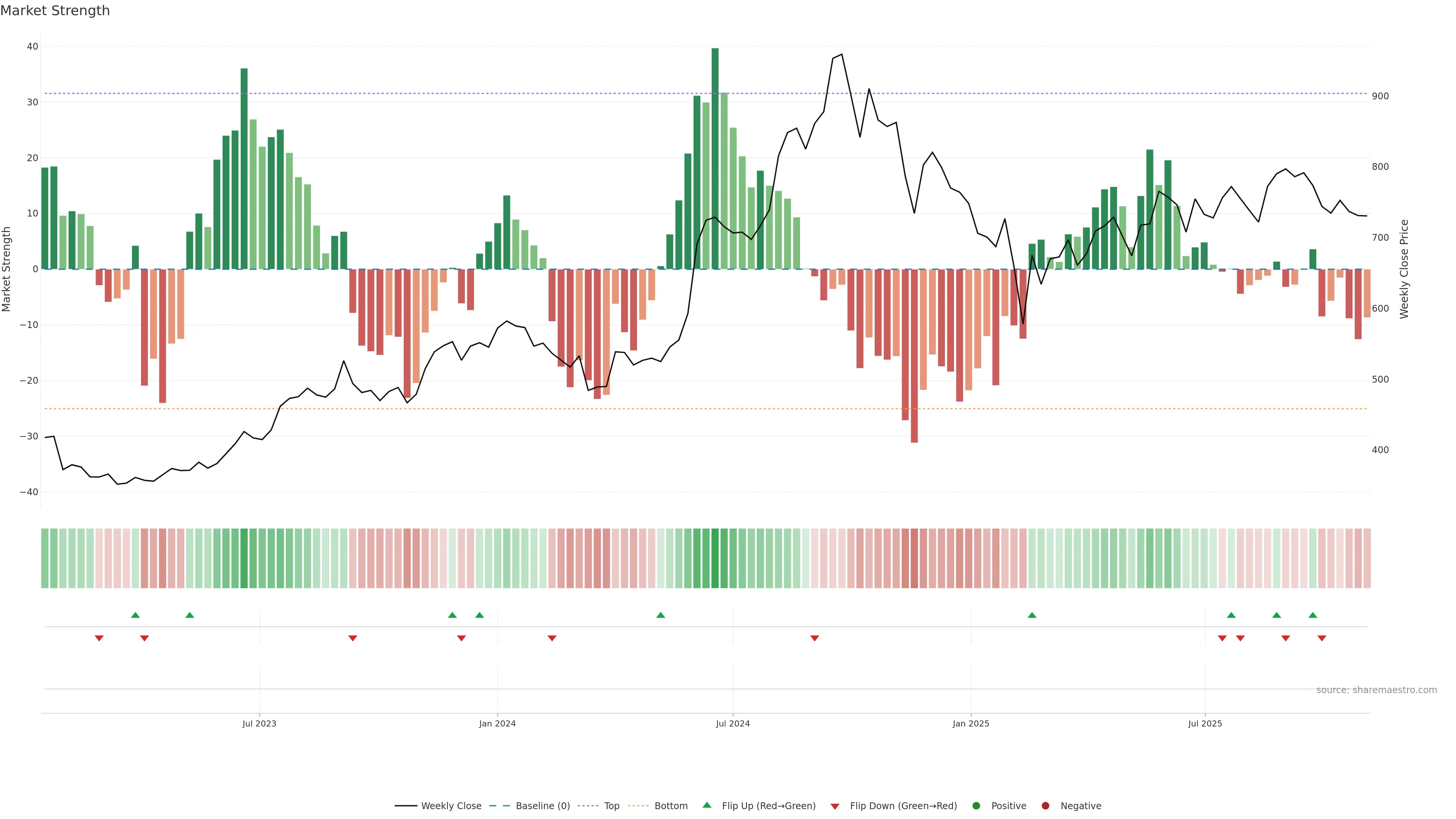Click the Jul 2023 x-axis label
Screen dimensions: 1456x819
click(x=259, y=723)
